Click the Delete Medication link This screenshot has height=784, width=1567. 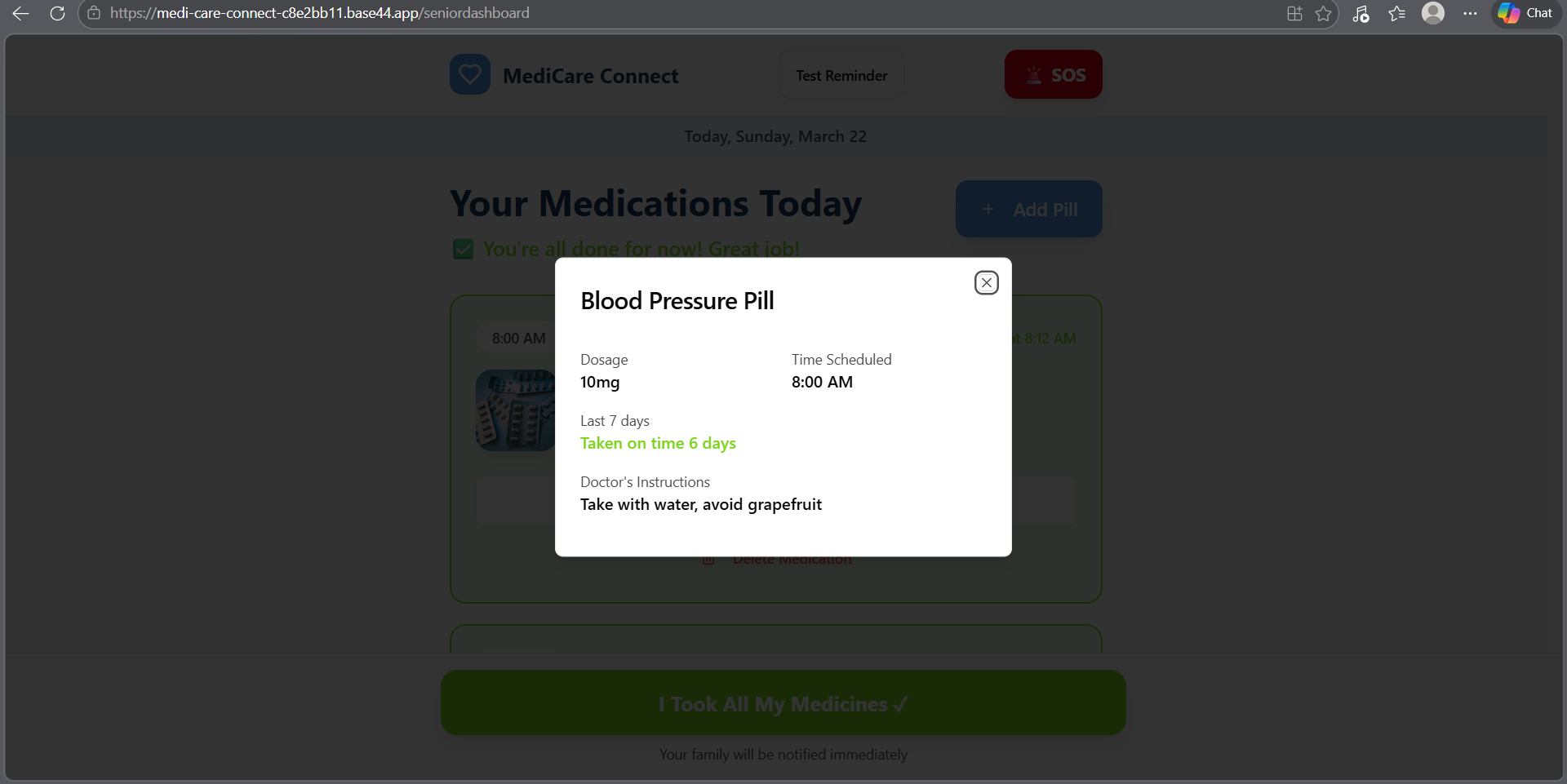(777, 560)
